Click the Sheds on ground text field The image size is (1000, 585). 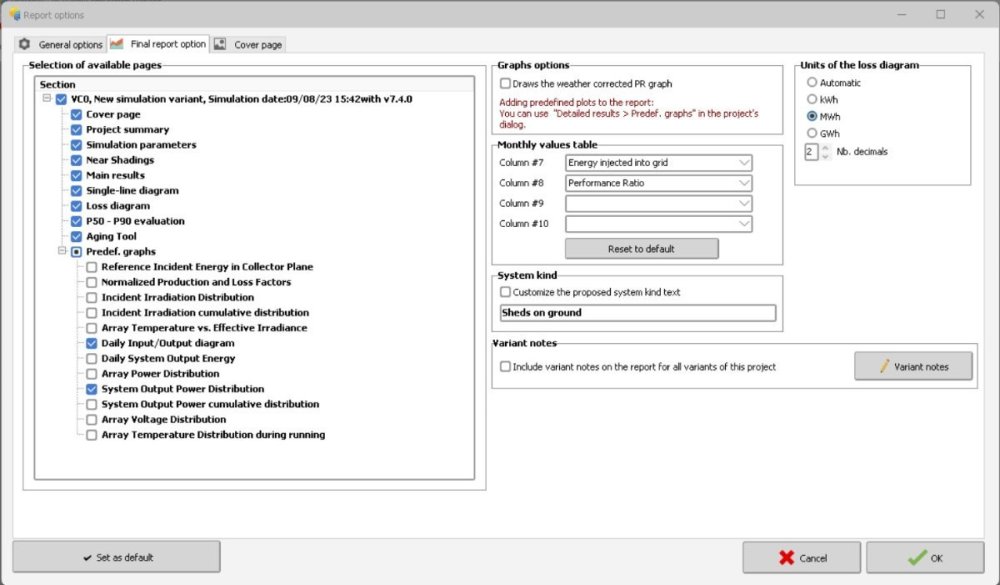[x=637, y=313]
